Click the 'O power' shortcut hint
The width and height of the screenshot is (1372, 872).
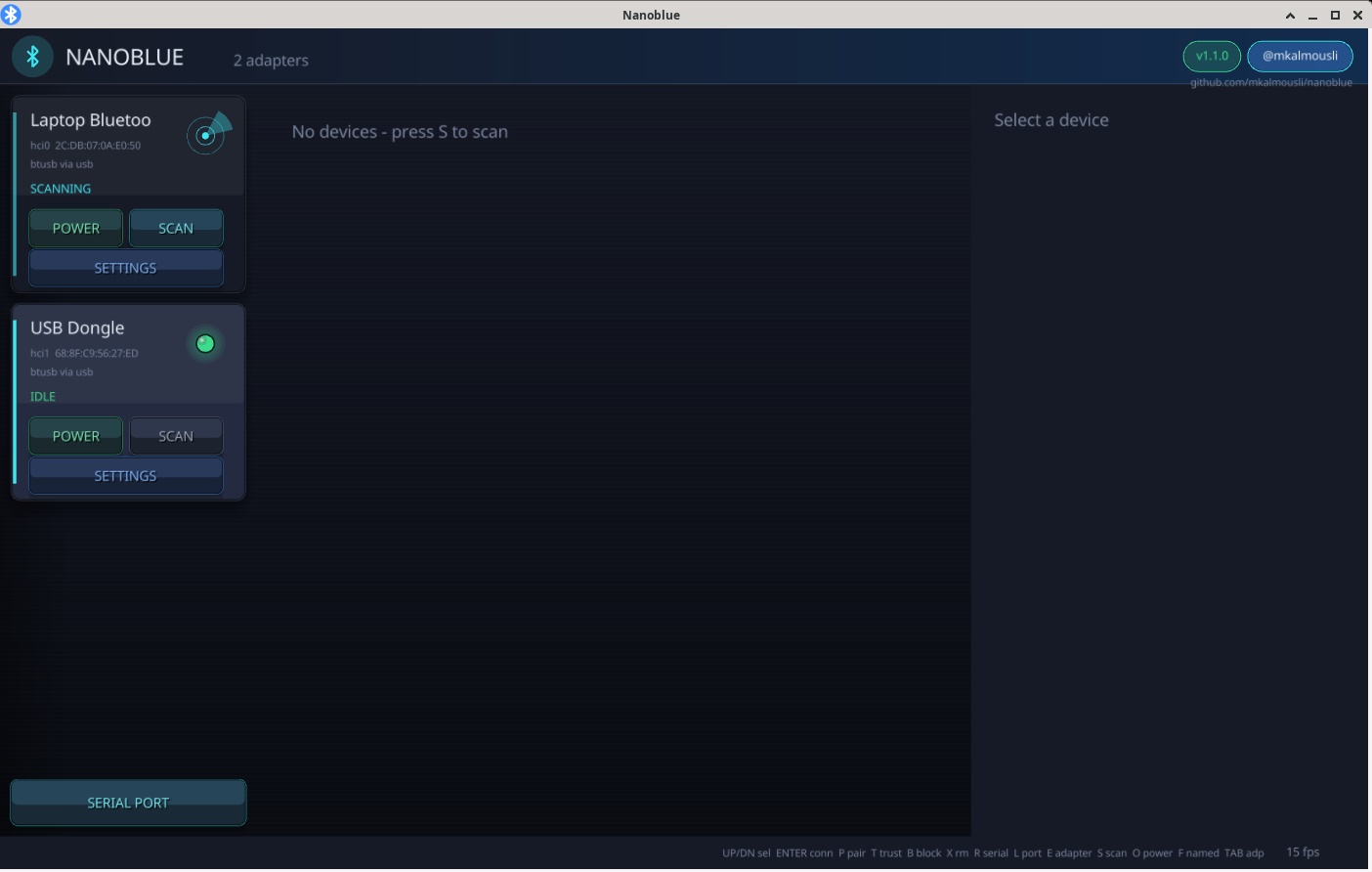click(1153, 853)
